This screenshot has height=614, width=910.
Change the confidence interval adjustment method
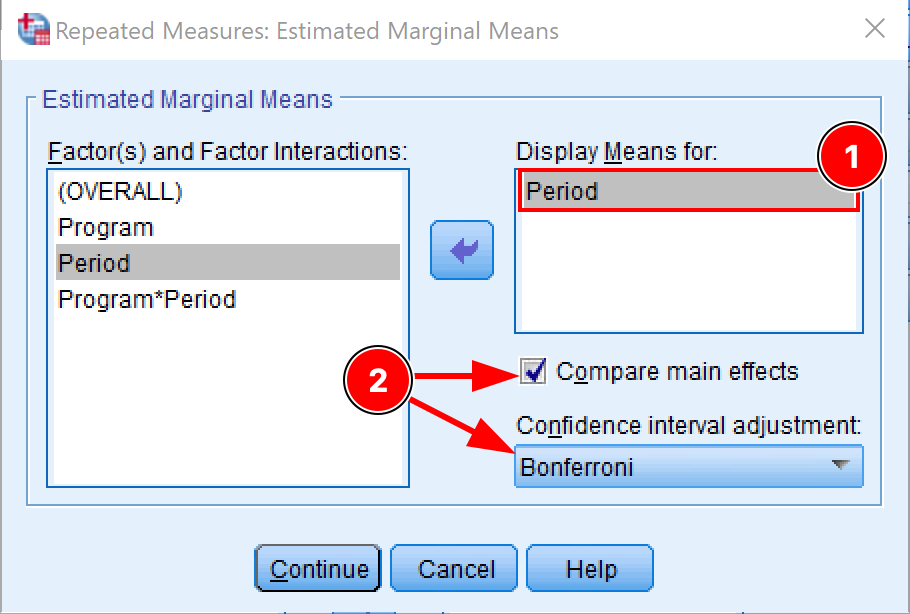click(x=688, y=466)
